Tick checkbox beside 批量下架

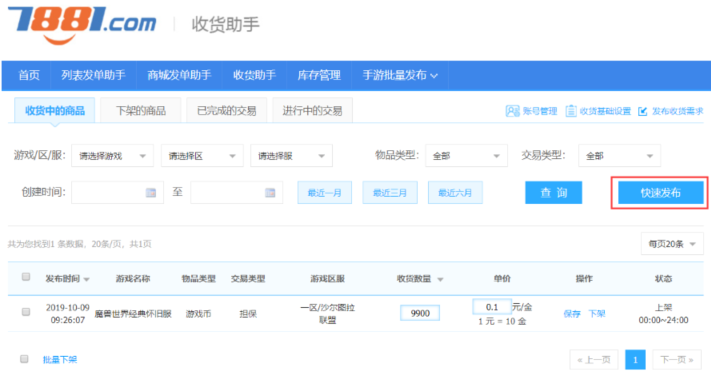click(24, 359)
